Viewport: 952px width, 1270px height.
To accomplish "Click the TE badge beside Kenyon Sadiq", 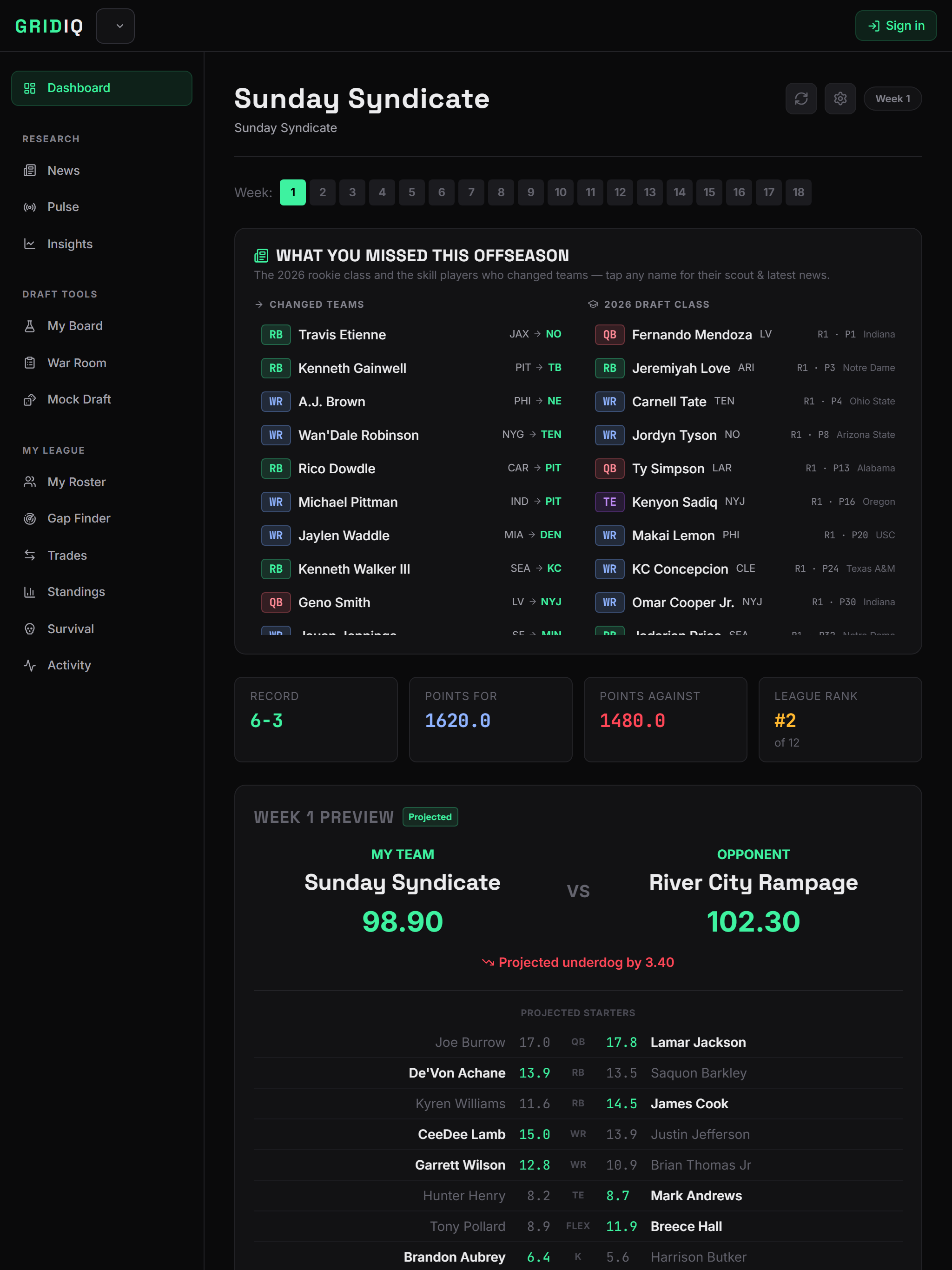I will pyautogui.click(x=609, y=502).
